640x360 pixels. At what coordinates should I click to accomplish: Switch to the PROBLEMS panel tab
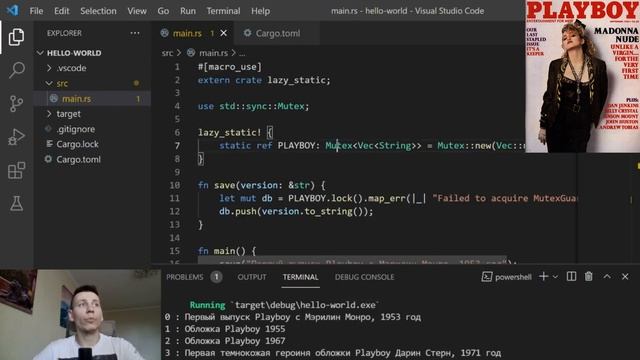pyautogui.click(x=184, y=277)
